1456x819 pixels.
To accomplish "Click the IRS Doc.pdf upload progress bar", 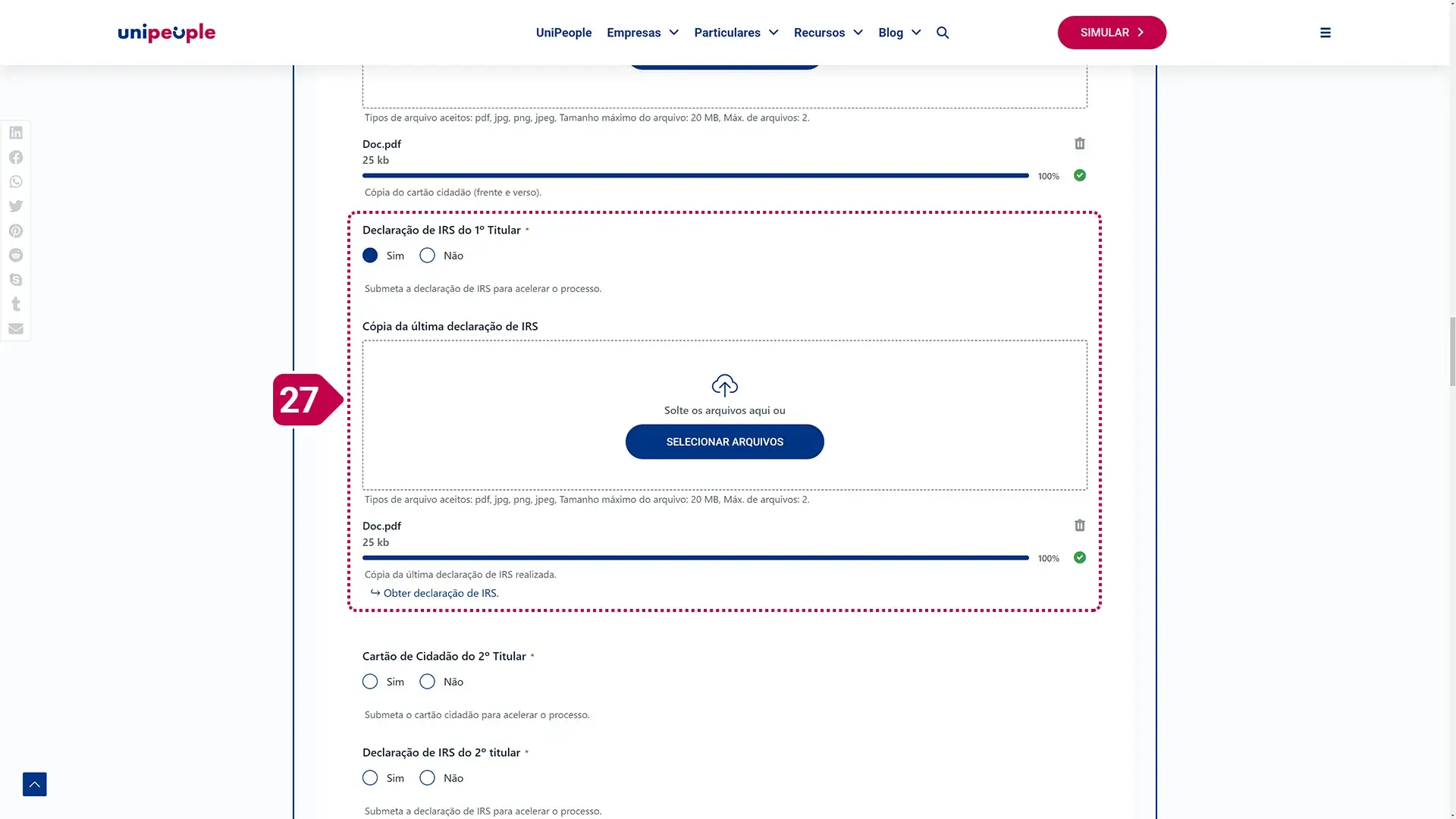I will tap(695, 557).
